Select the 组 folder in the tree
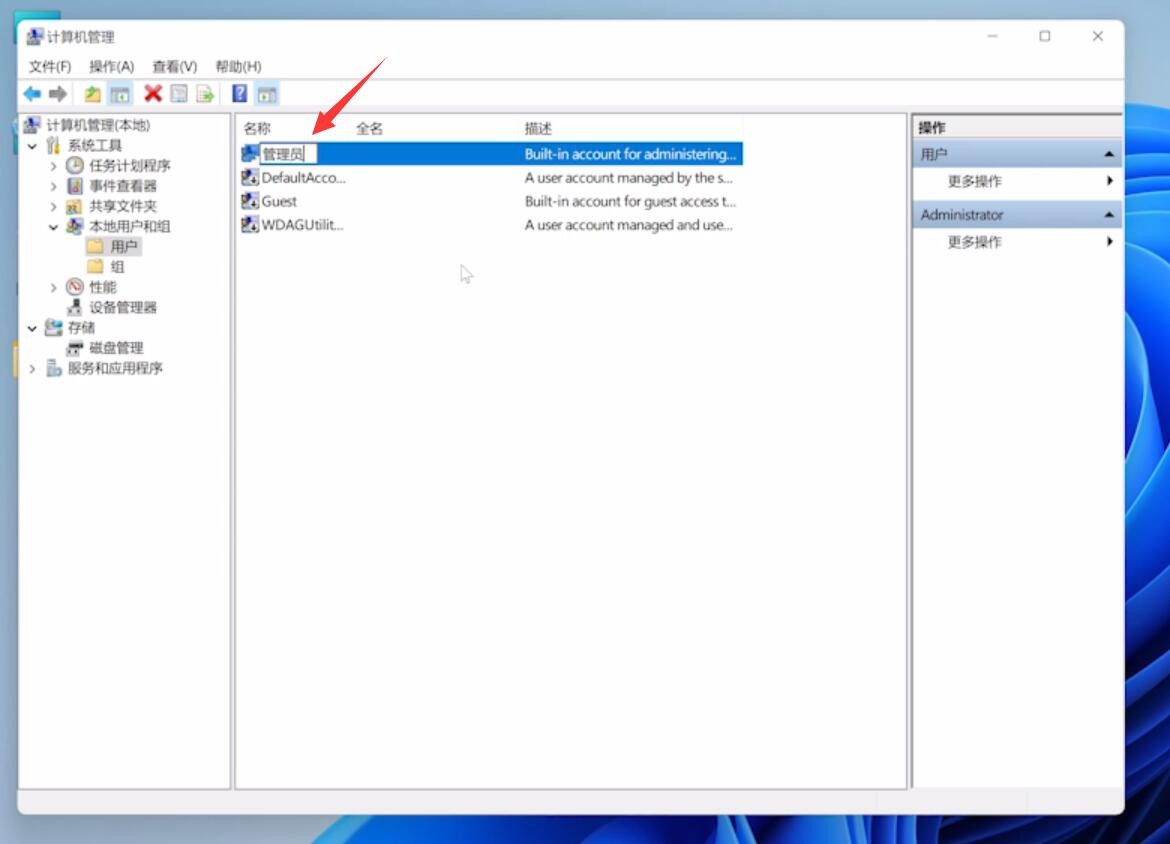 117,267
